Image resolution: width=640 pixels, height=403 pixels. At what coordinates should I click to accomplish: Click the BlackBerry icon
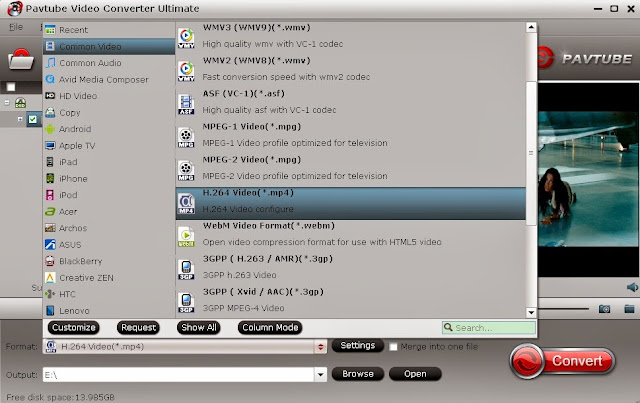point(50,261)
